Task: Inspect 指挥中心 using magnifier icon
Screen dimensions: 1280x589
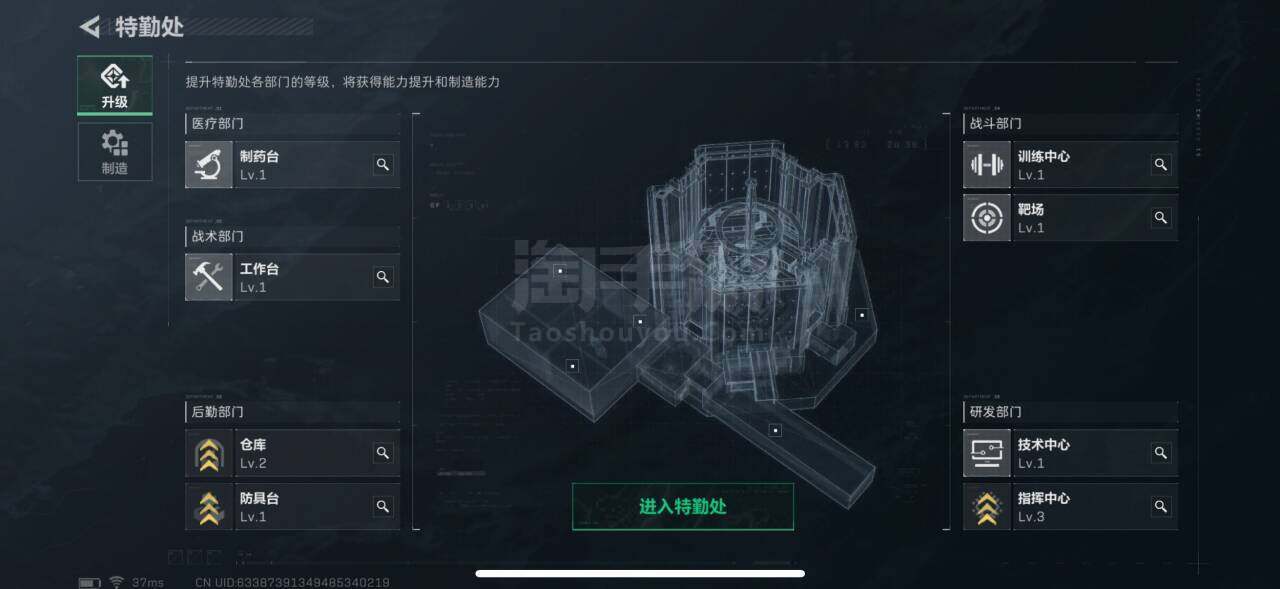Action: click(1161, 507)
